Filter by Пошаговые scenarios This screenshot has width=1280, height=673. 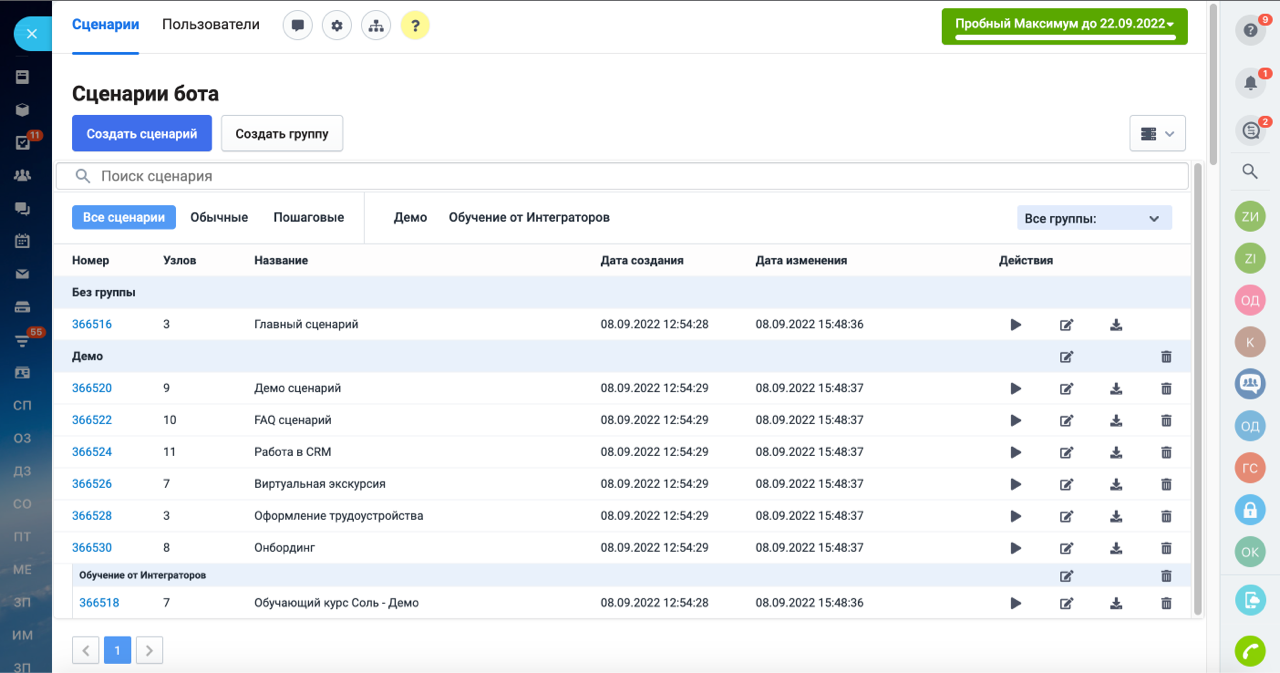pos(309,218)
